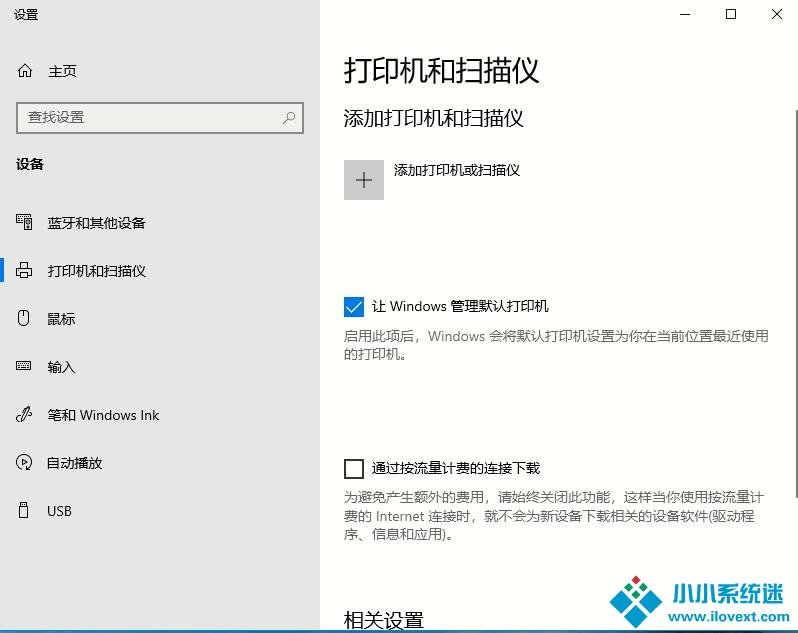Click the home icon beside 主页
Screen dimensions: 798x633
click(25, 71)
